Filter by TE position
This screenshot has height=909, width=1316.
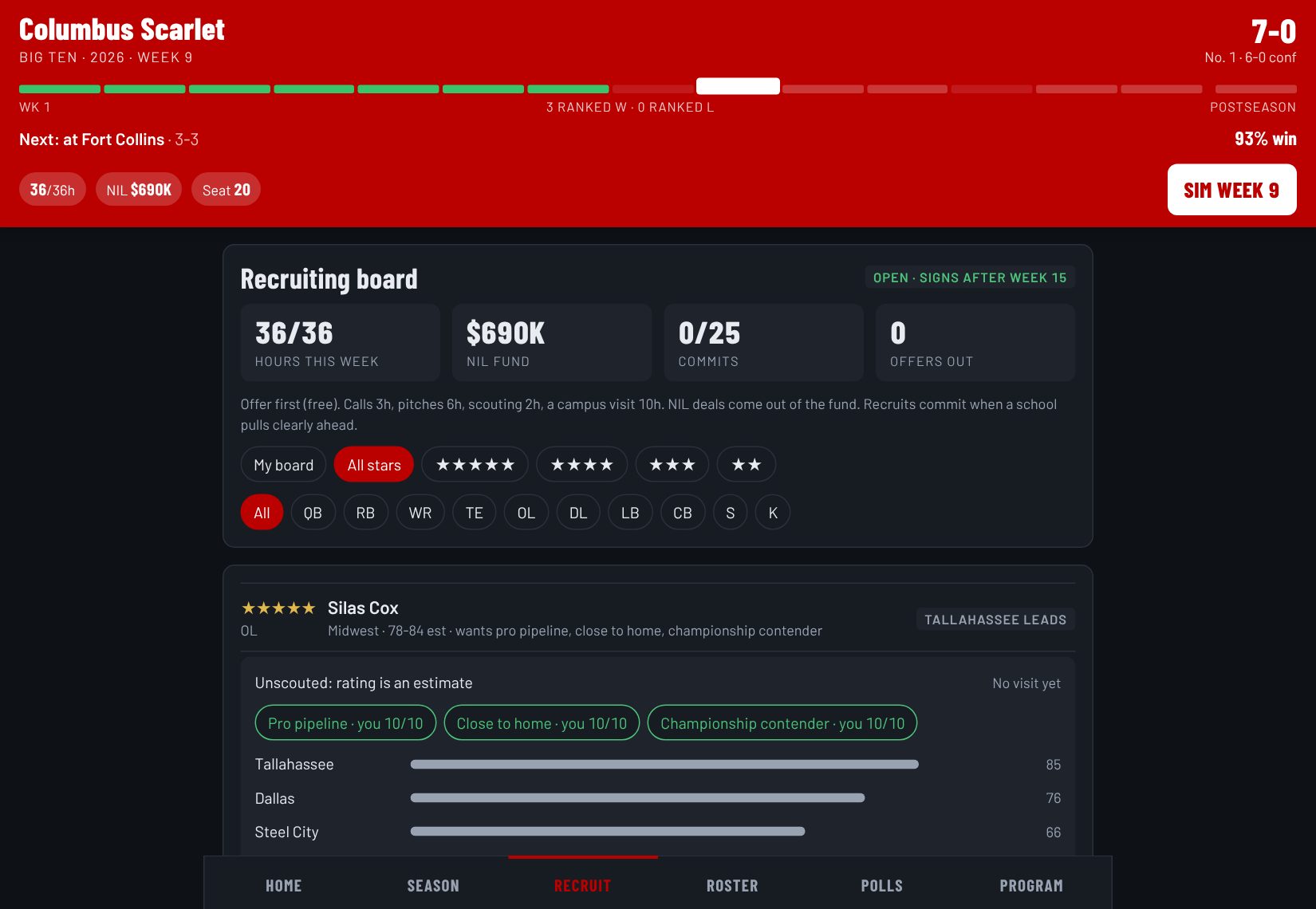[475, 513]
